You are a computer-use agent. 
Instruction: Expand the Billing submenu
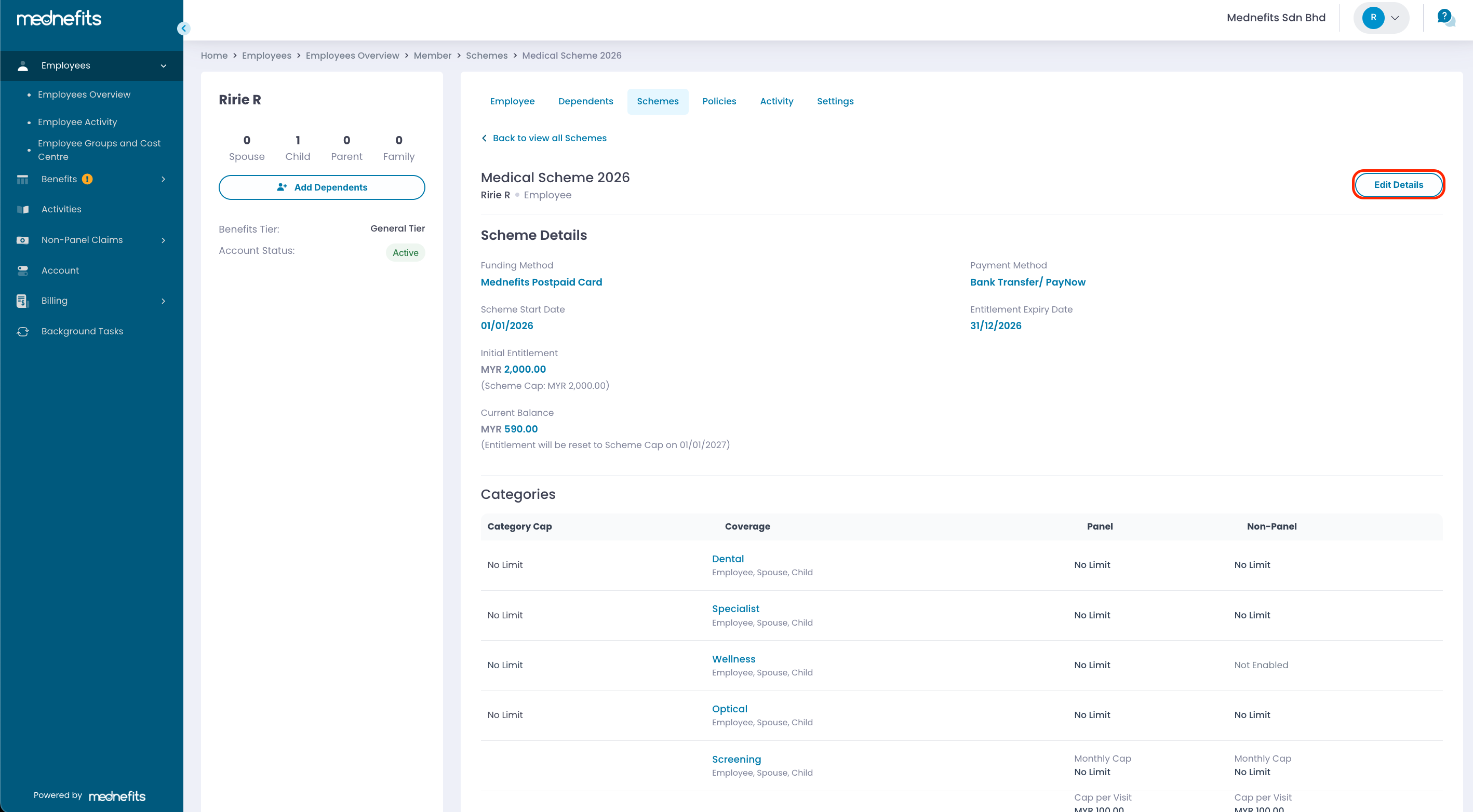point(164,301)
